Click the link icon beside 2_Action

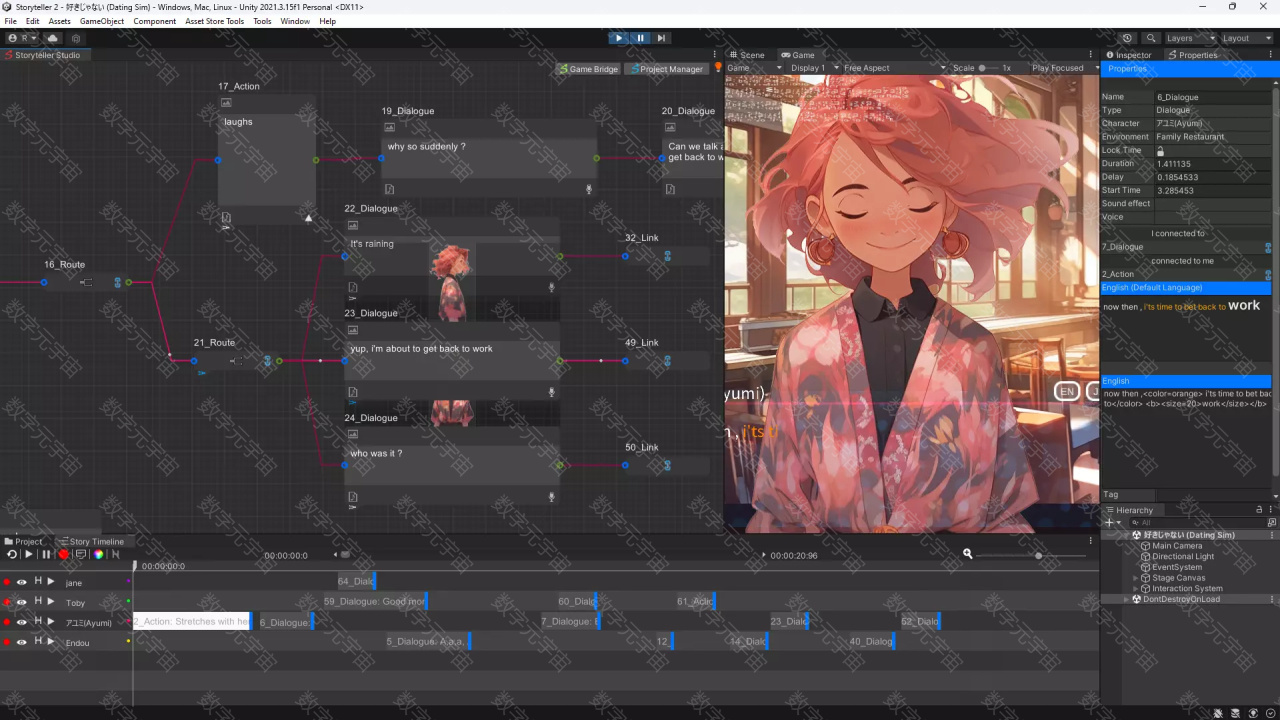click(x=1268, y=274)
